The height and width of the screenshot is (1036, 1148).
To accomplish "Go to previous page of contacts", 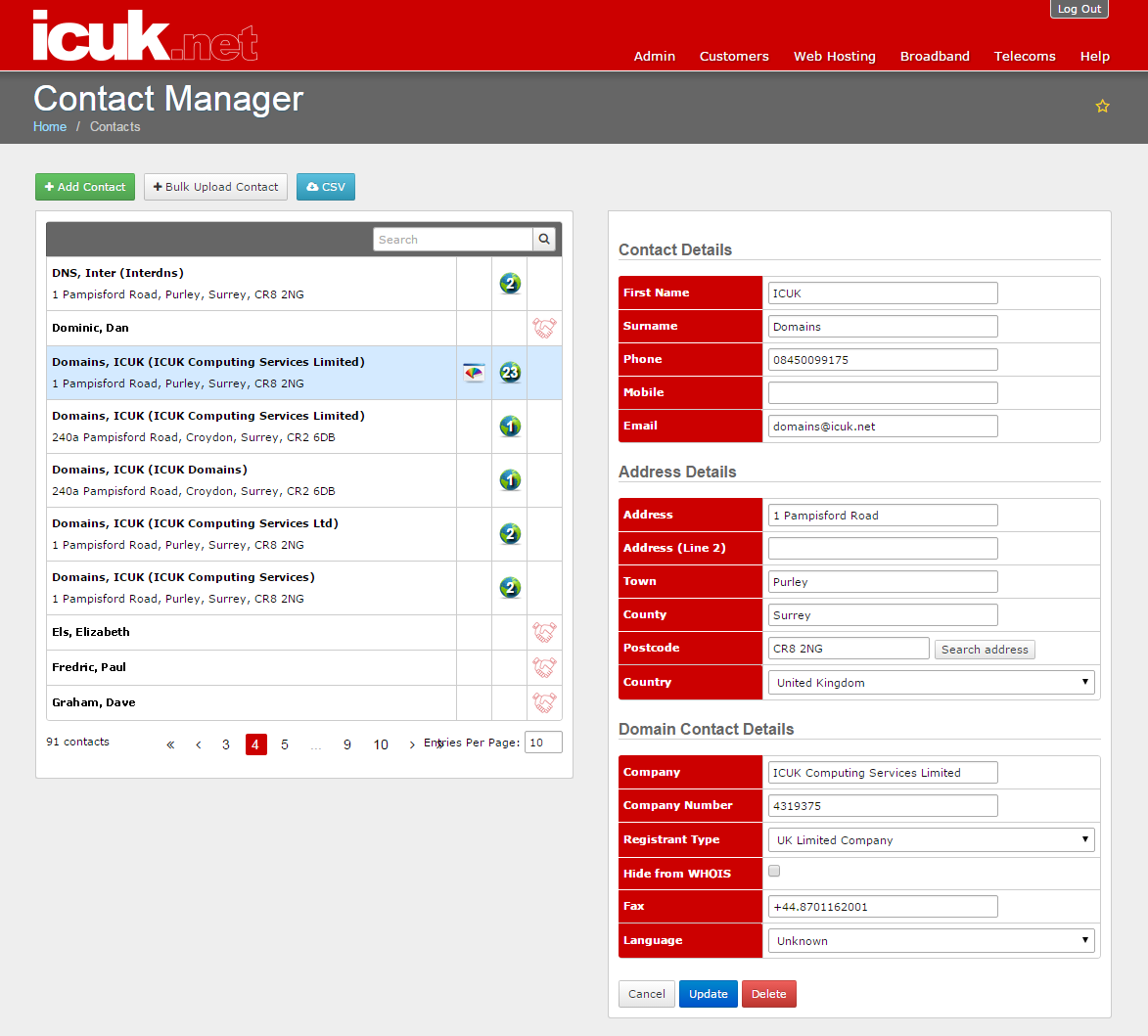I will click(x=199, y=744).
